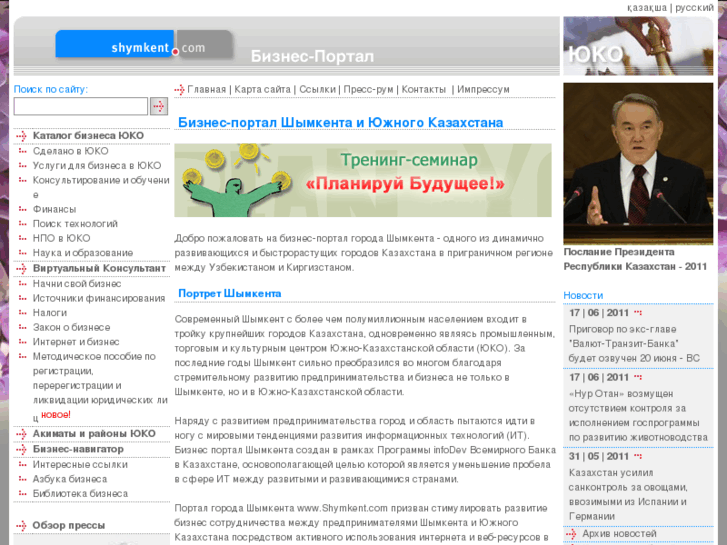Open Наука и образование link
Viewport: 727px width, 545px height.
tap(83, 253)
